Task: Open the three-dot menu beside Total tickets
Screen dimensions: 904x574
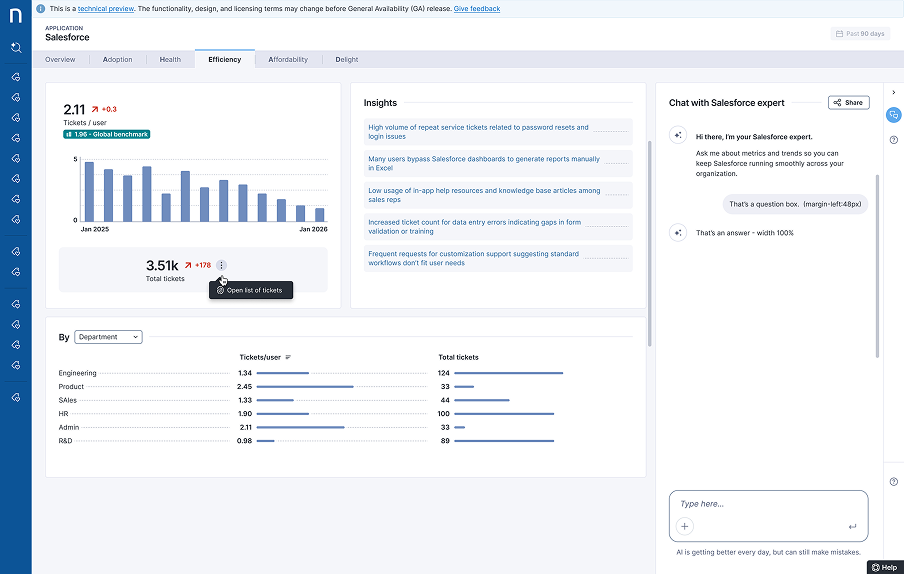Action: tap(221, 265)
